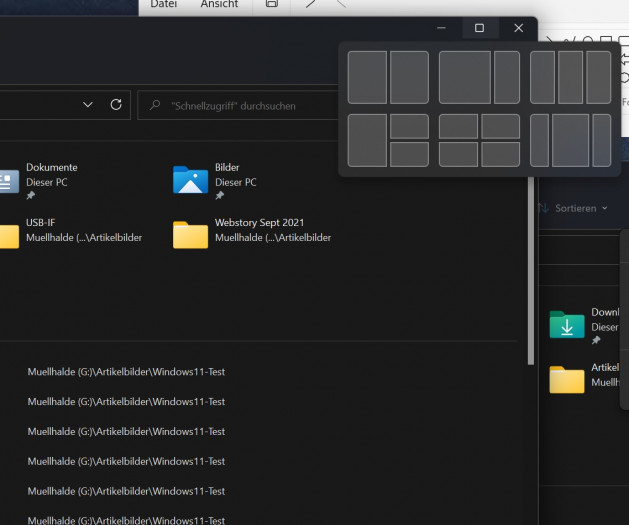The height and width of the screenshot is (525, 629).
Task: Snap to bottom-right quadrant of four-grid layout
Action: click(500, 154)
